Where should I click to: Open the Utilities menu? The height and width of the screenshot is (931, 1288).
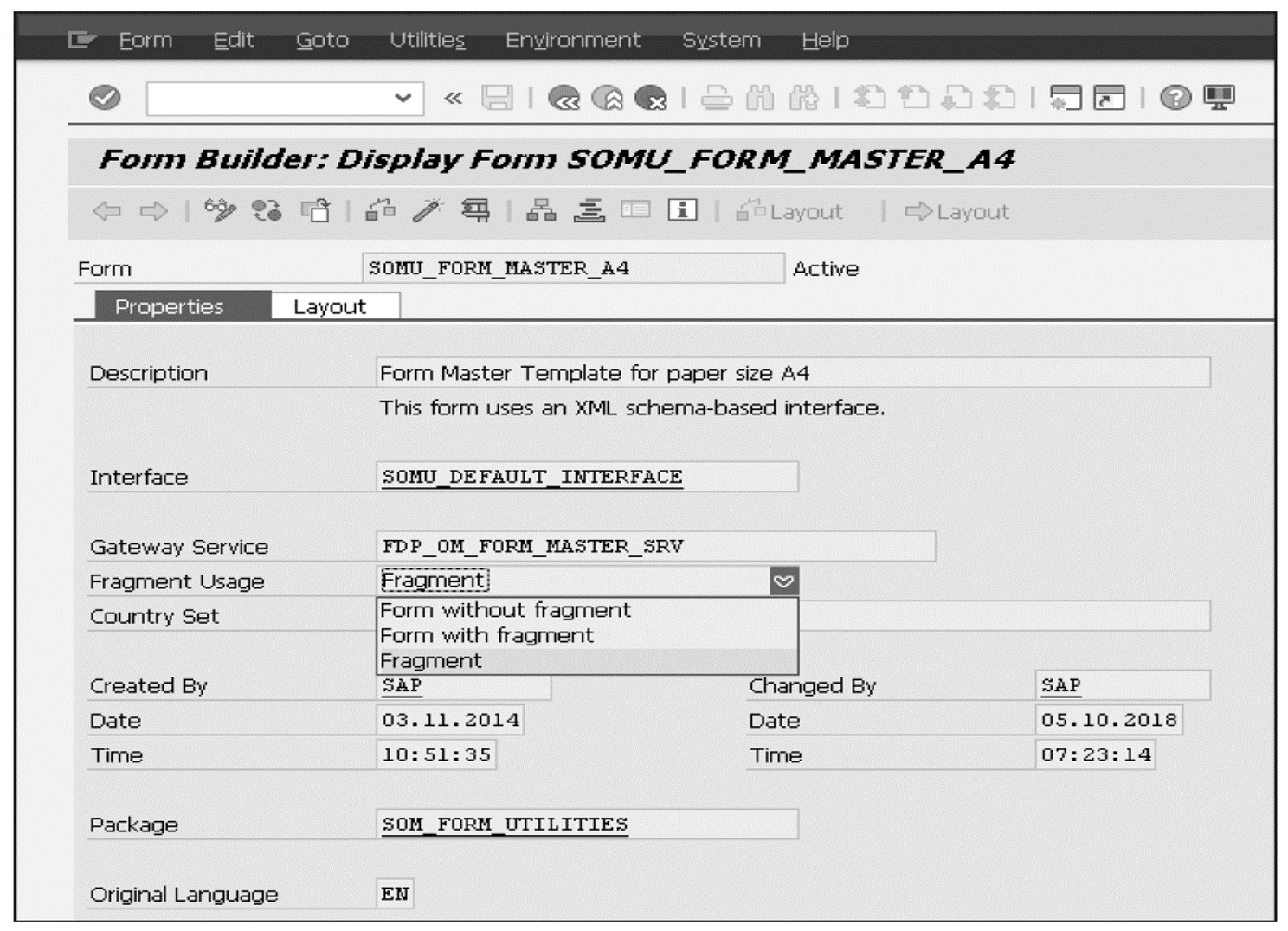click(427, 40)
